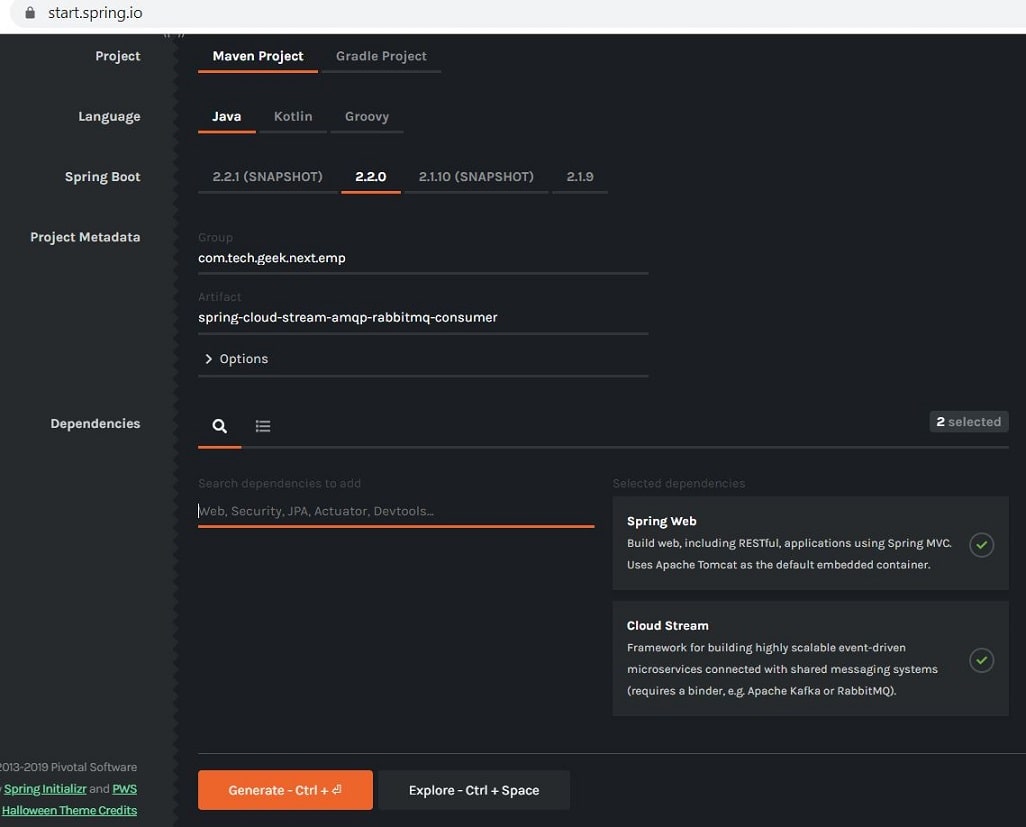Focus the search dependencies input
Viewport: 1026px width, 827px height.
pyautogui.click(x=396, y=511)
